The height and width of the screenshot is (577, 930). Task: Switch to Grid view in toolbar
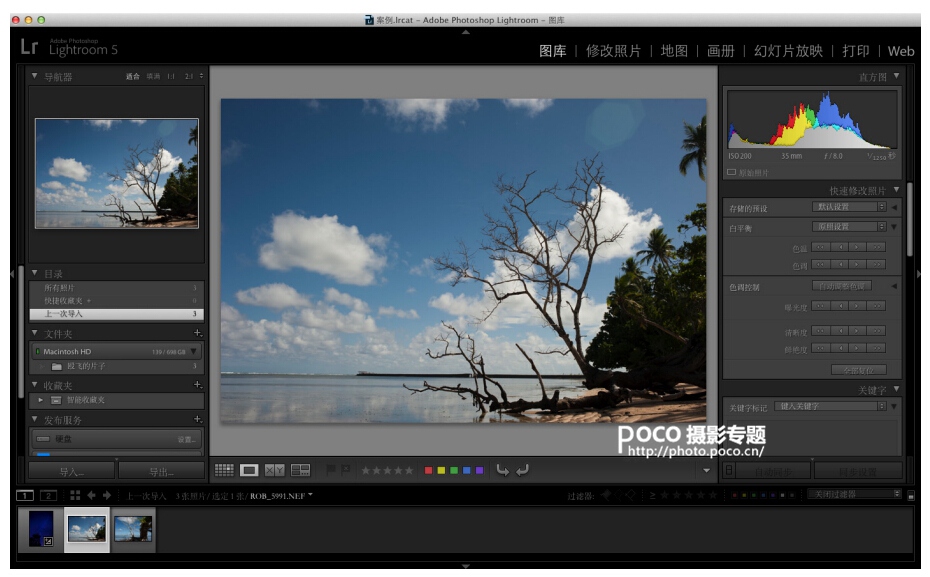point(224,470)
